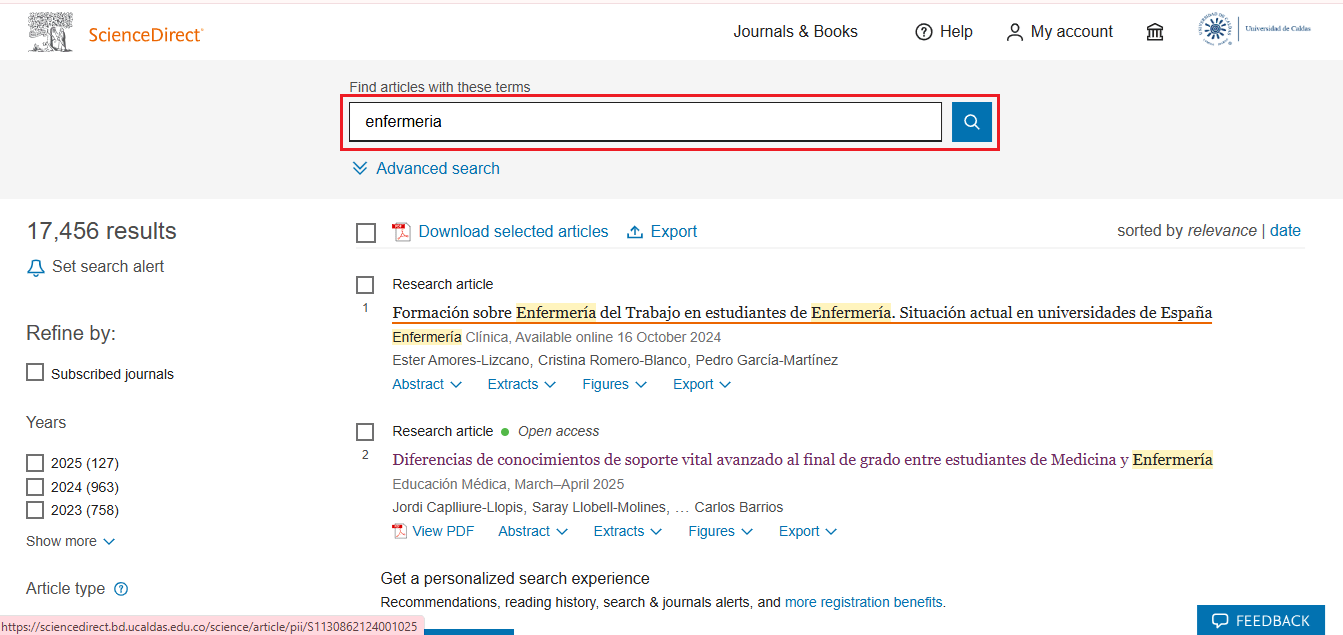The image size is (1343, 635).
Task: Select the checkbox for result 1
Action: pyautogui.click(x=365, y=285)
